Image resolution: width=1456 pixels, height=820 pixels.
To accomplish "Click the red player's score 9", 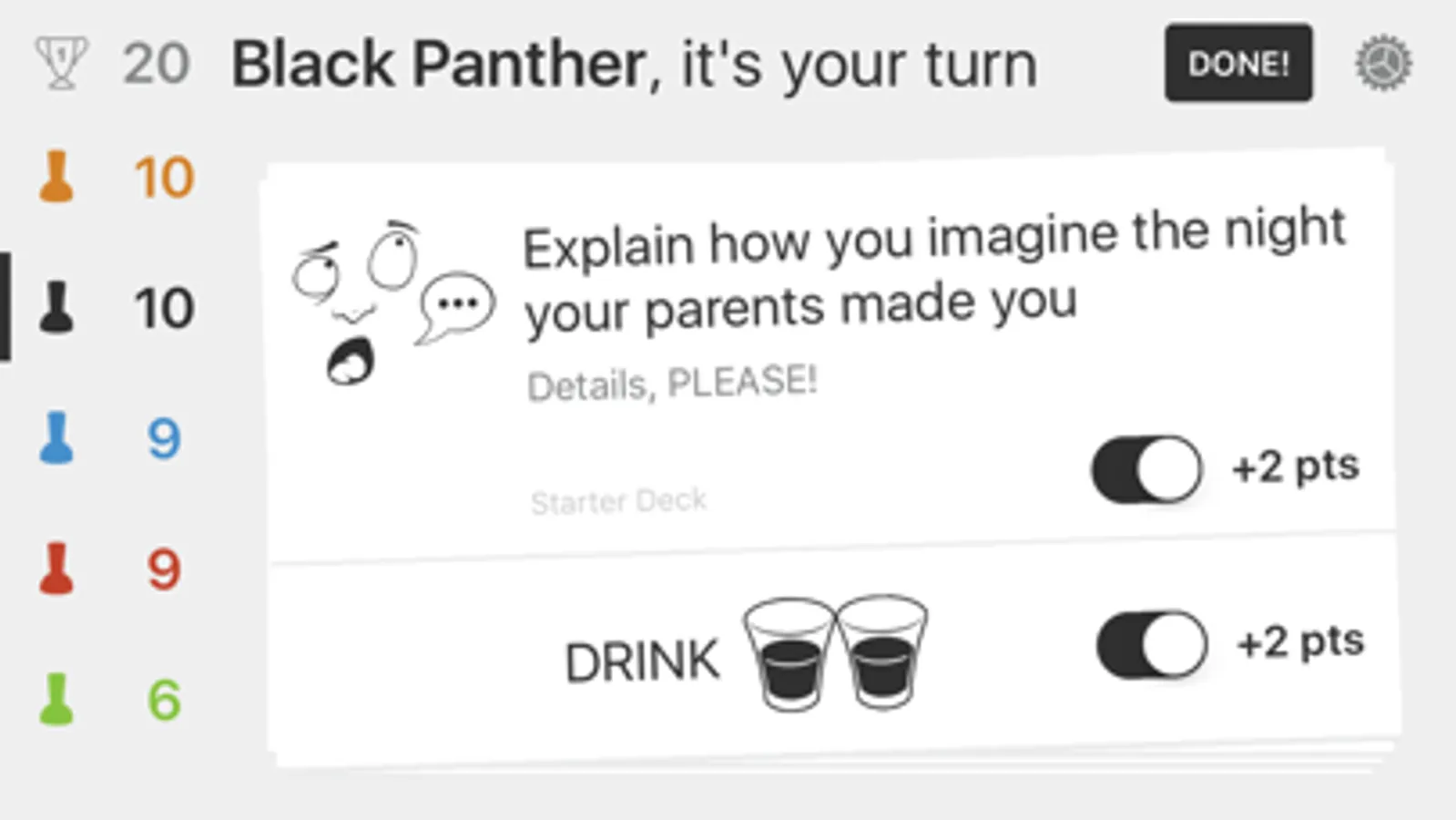I will pyautogui.click(x=164, y=569).
